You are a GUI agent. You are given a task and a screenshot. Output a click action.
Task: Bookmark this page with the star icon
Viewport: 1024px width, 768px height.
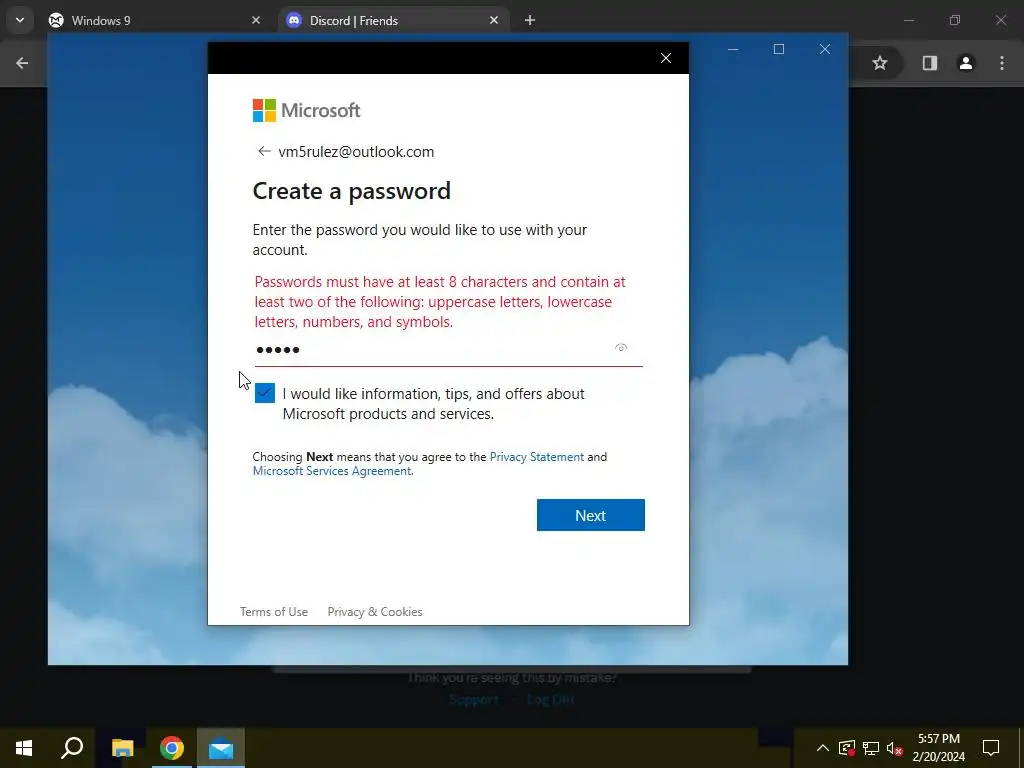click(x=880, y=63)
